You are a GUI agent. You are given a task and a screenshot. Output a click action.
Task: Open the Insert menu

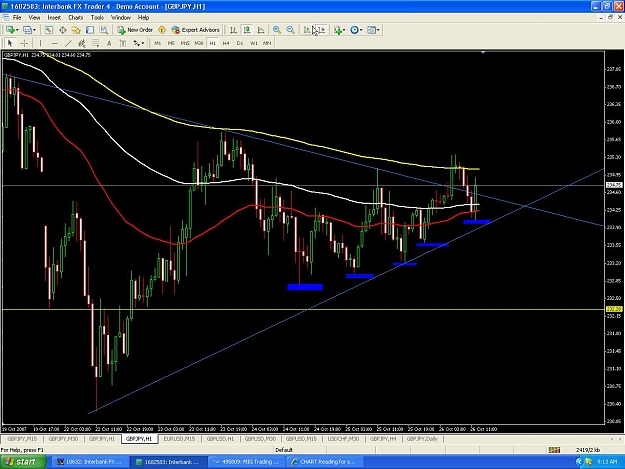tap(54, 18)
